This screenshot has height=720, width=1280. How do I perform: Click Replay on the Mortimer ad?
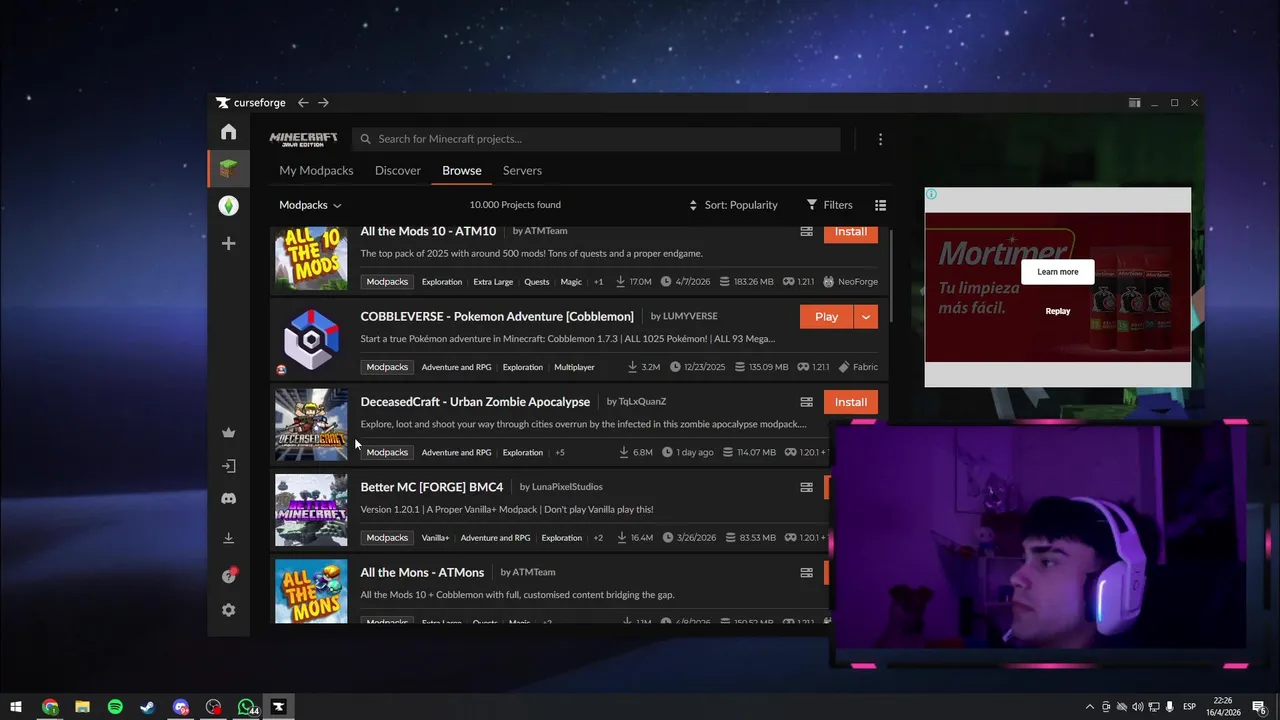(1058, 311)
